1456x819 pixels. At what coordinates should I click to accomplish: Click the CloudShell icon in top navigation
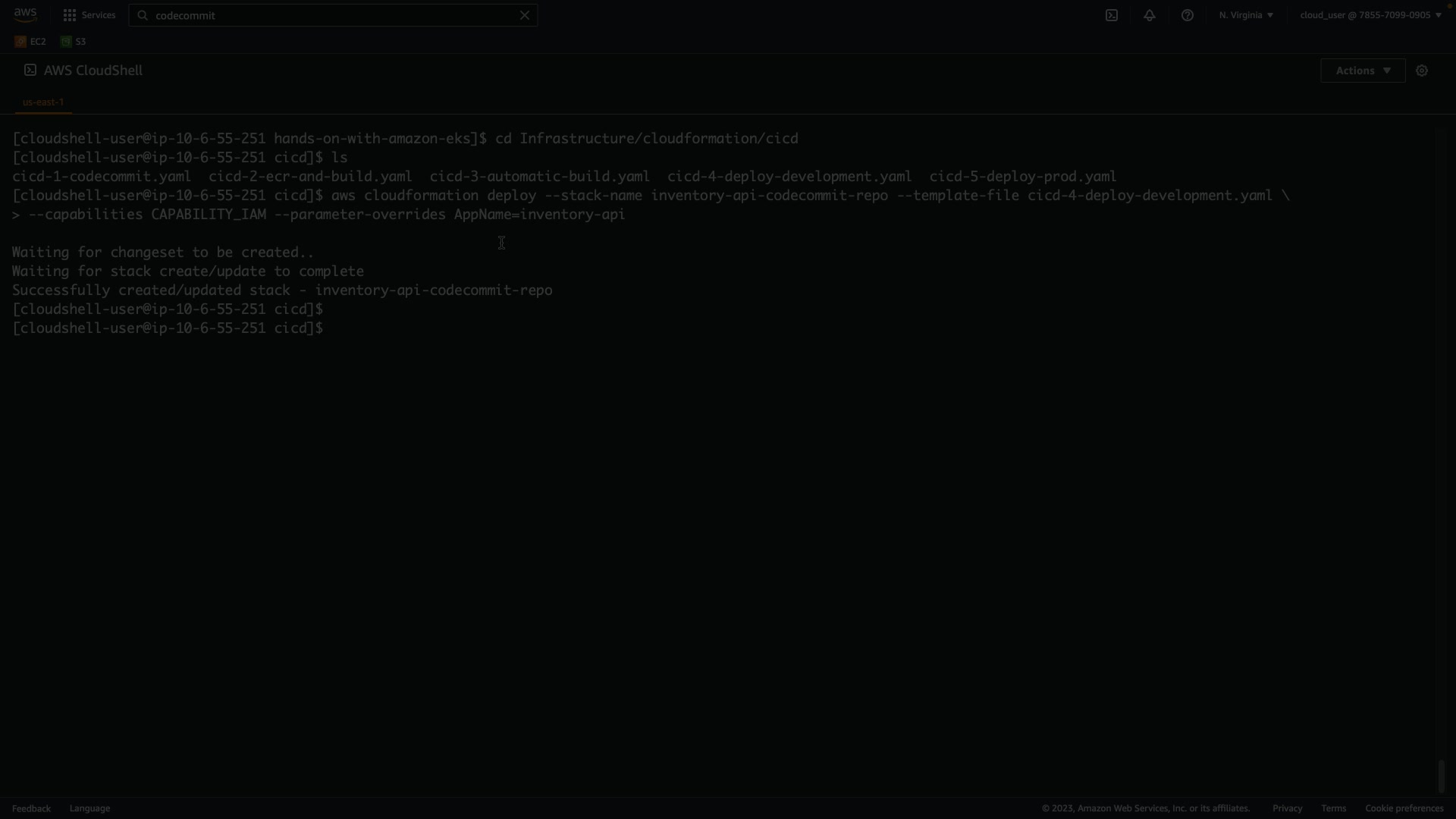pos(1112,15)
